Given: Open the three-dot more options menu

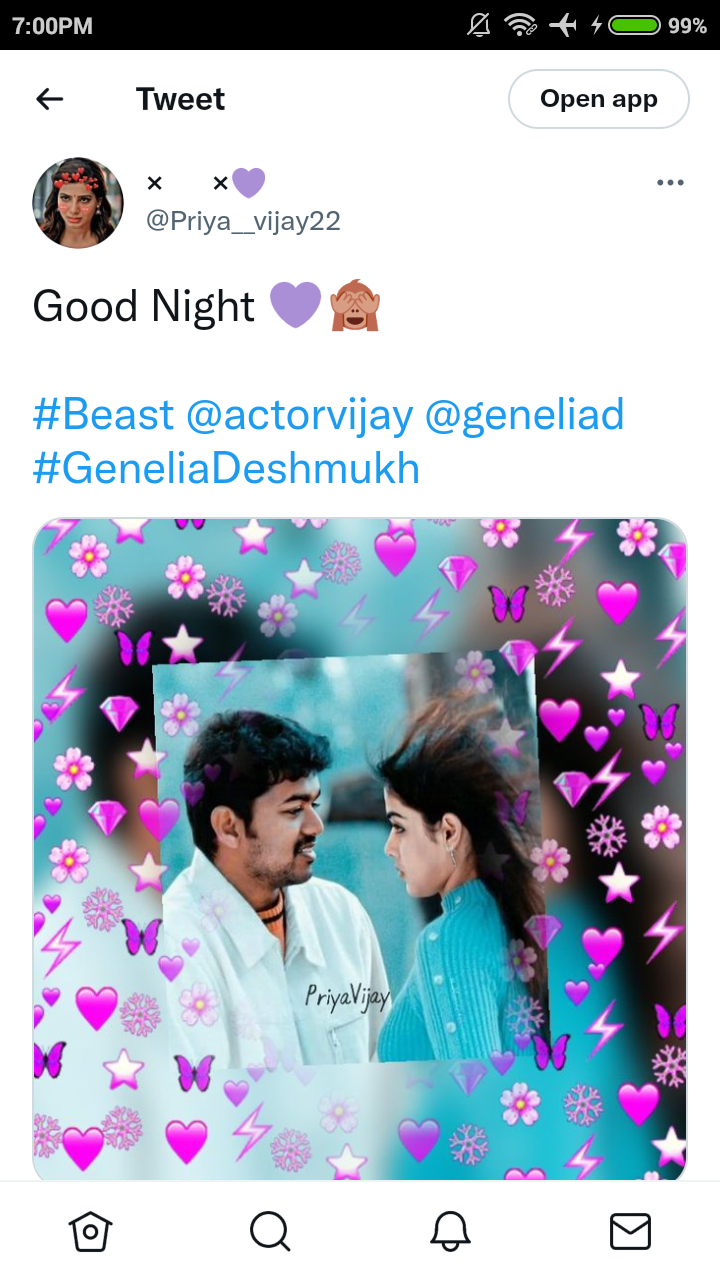Looking at the screenshot, I should 670,183.
